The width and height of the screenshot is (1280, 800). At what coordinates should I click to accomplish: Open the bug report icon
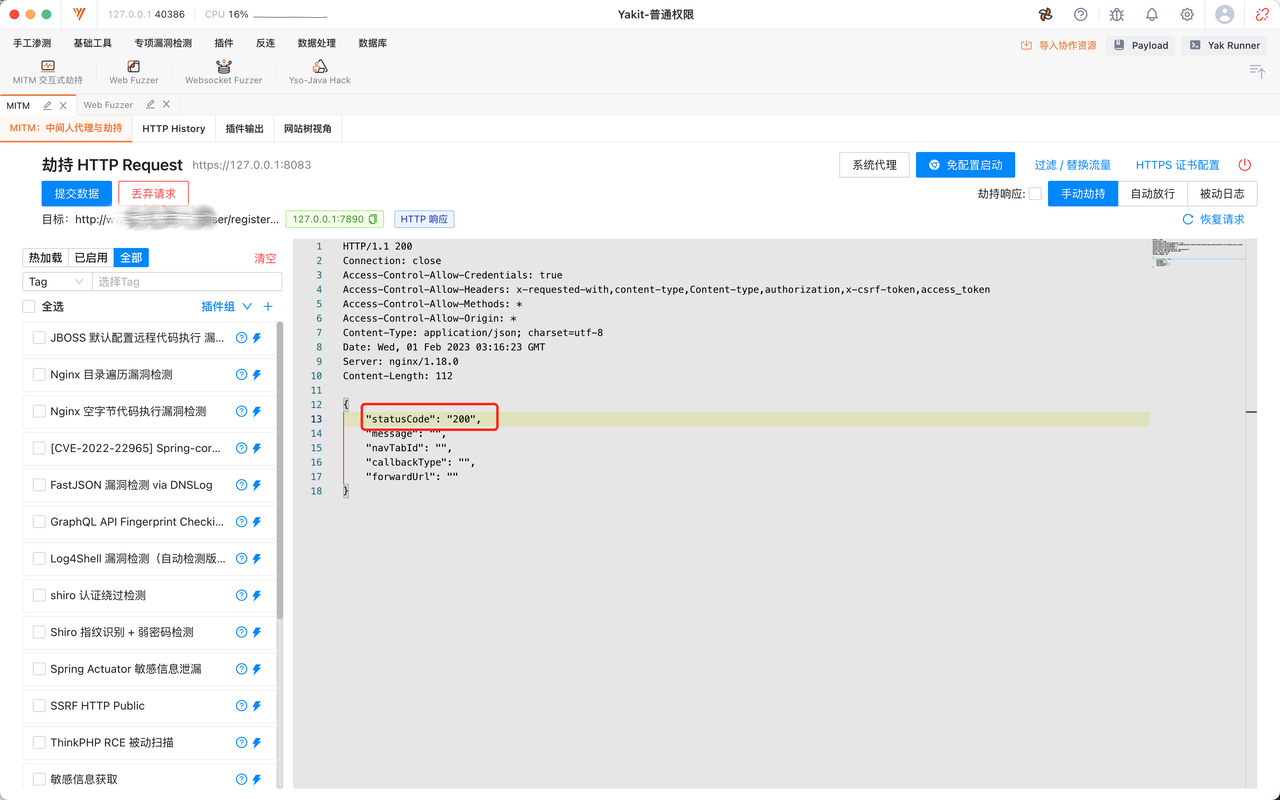(1117, 15)
